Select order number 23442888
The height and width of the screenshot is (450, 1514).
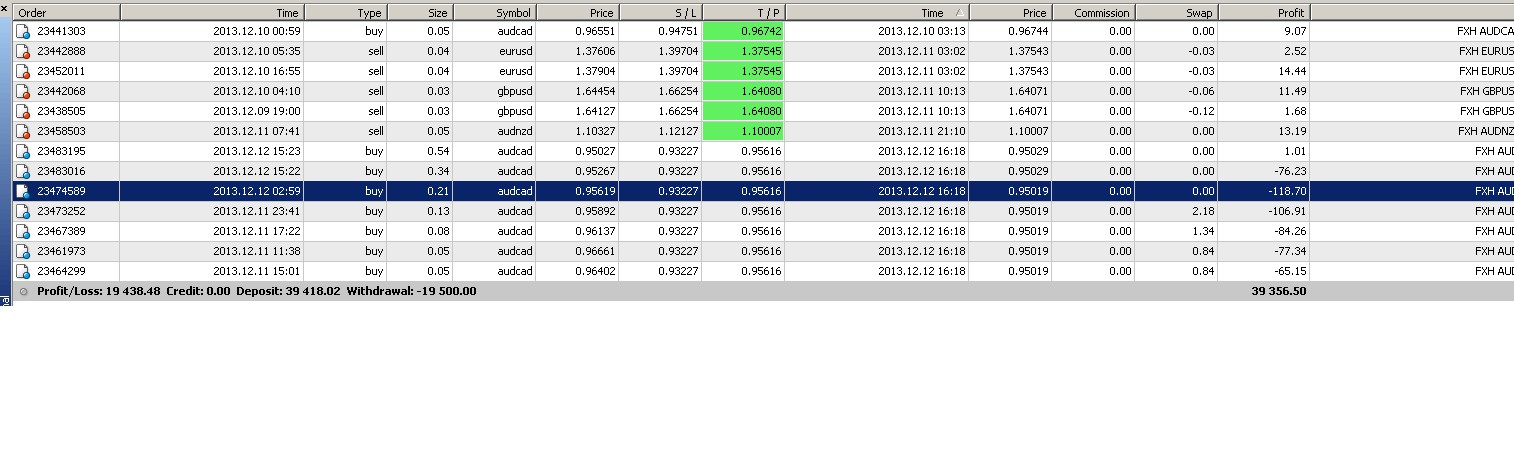point(61,51)
